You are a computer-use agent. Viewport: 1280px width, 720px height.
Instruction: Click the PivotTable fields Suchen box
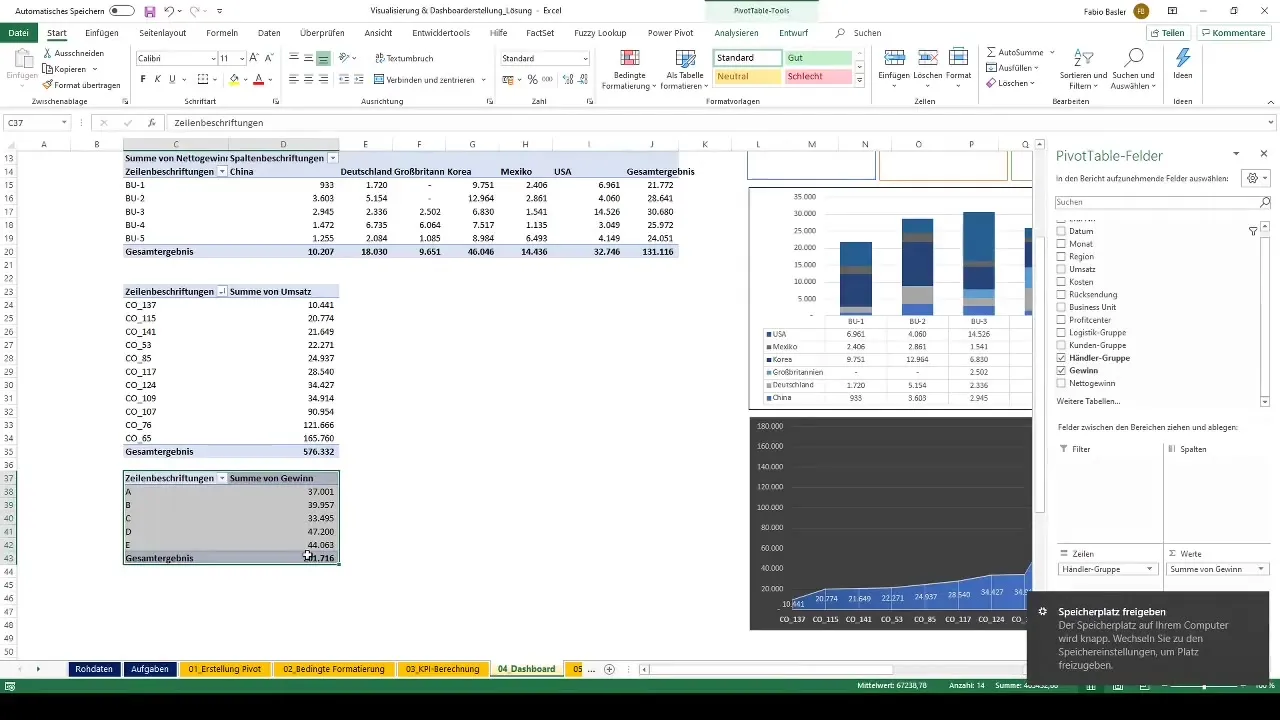(x=1163, y=202)
